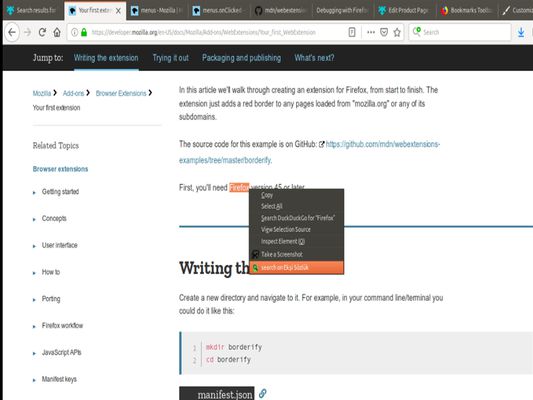Click the green padlock site security icon
The width and height of the screenshot is (533, 400).
pyautogui.click(x=84, y=32)
